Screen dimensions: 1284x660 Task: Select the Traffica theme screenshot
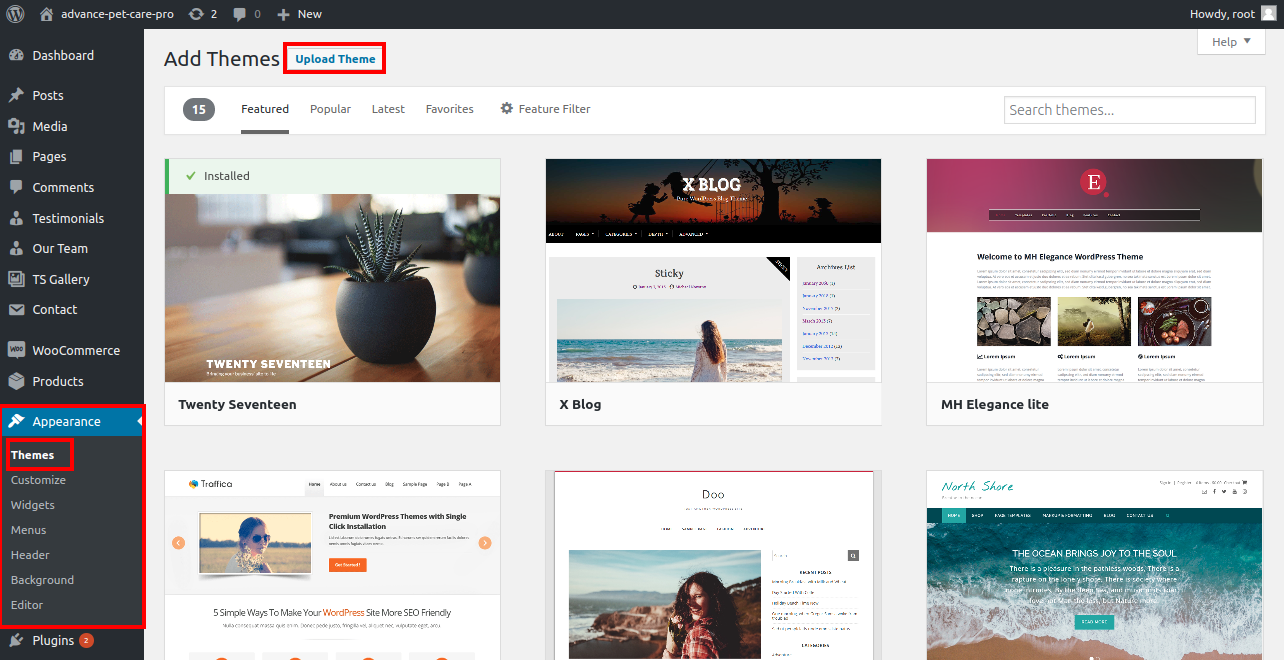tap(333, 565)
